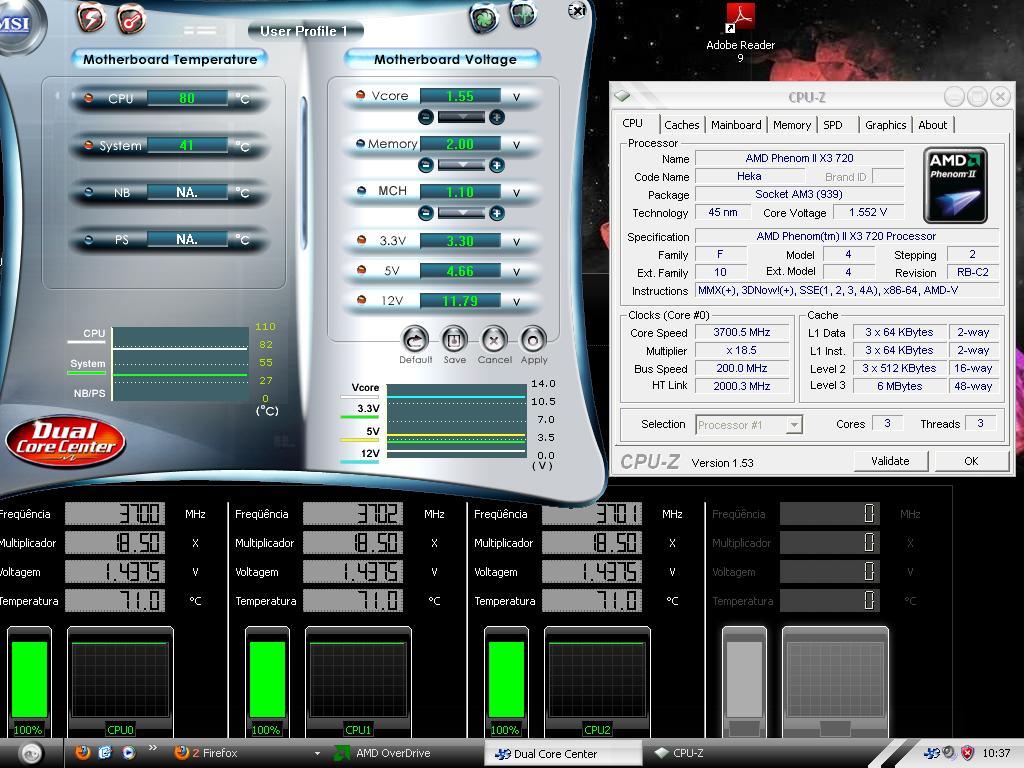Click the Core Voltage value "1.552 V"
1024x768 pixels.
(x=868, y=212)
